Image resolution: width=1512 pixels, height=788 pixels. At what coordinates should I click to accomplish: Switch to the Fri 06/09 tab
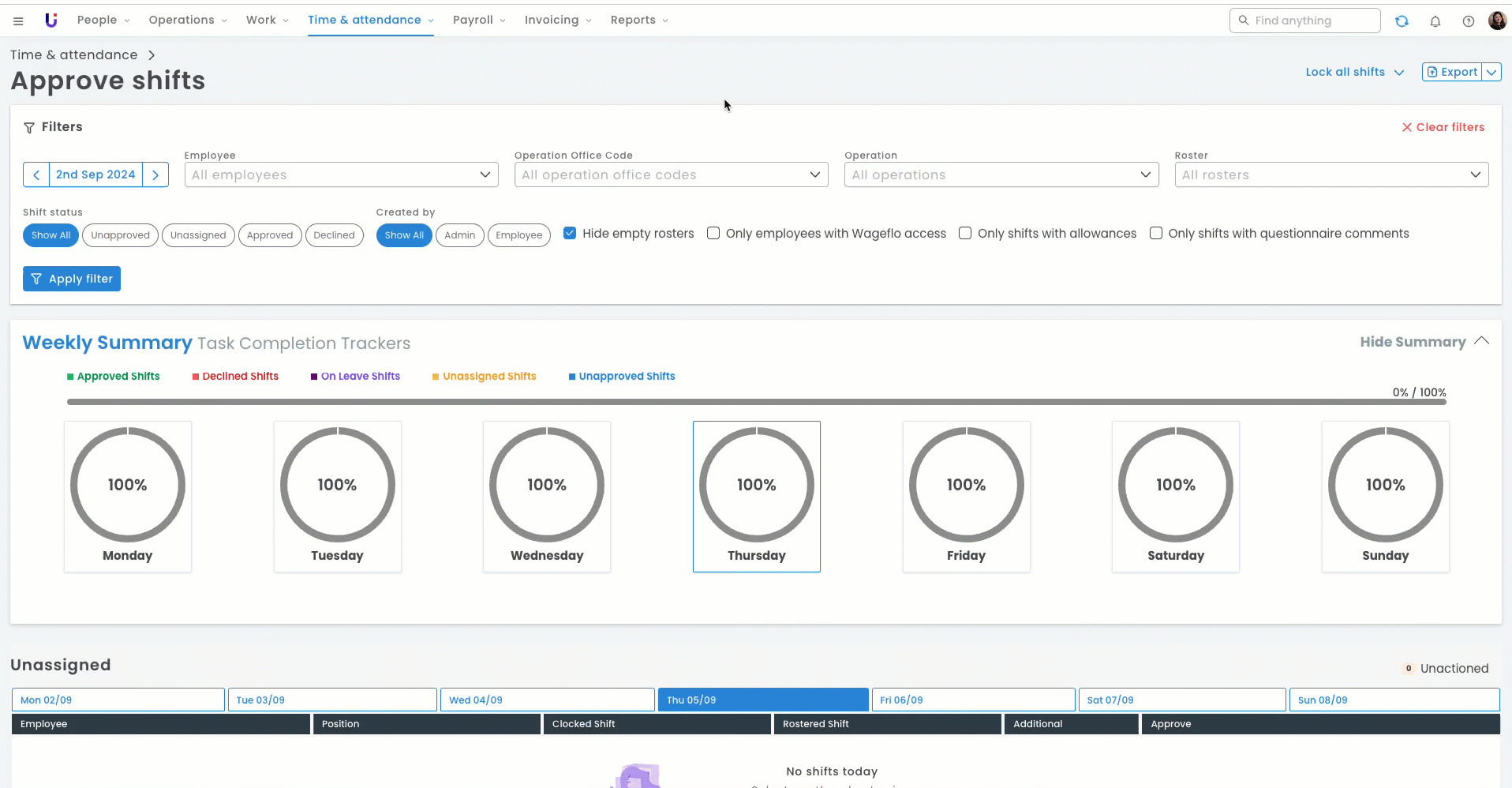pos(972,700)
